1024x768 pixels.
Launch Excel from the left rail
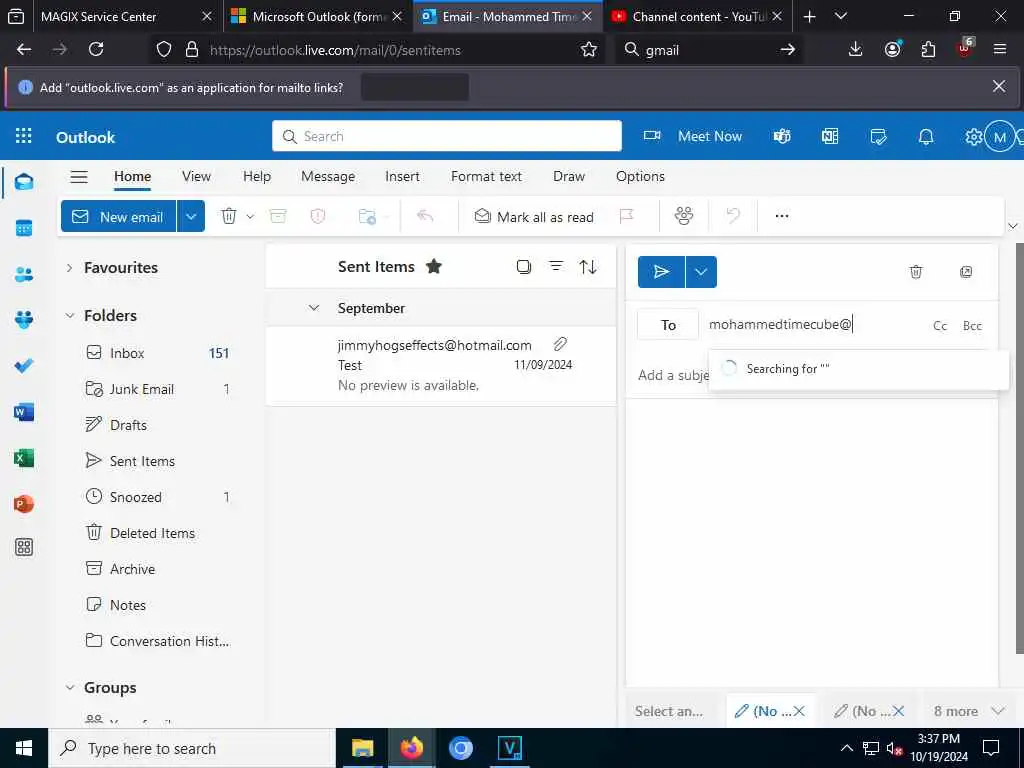24,458
